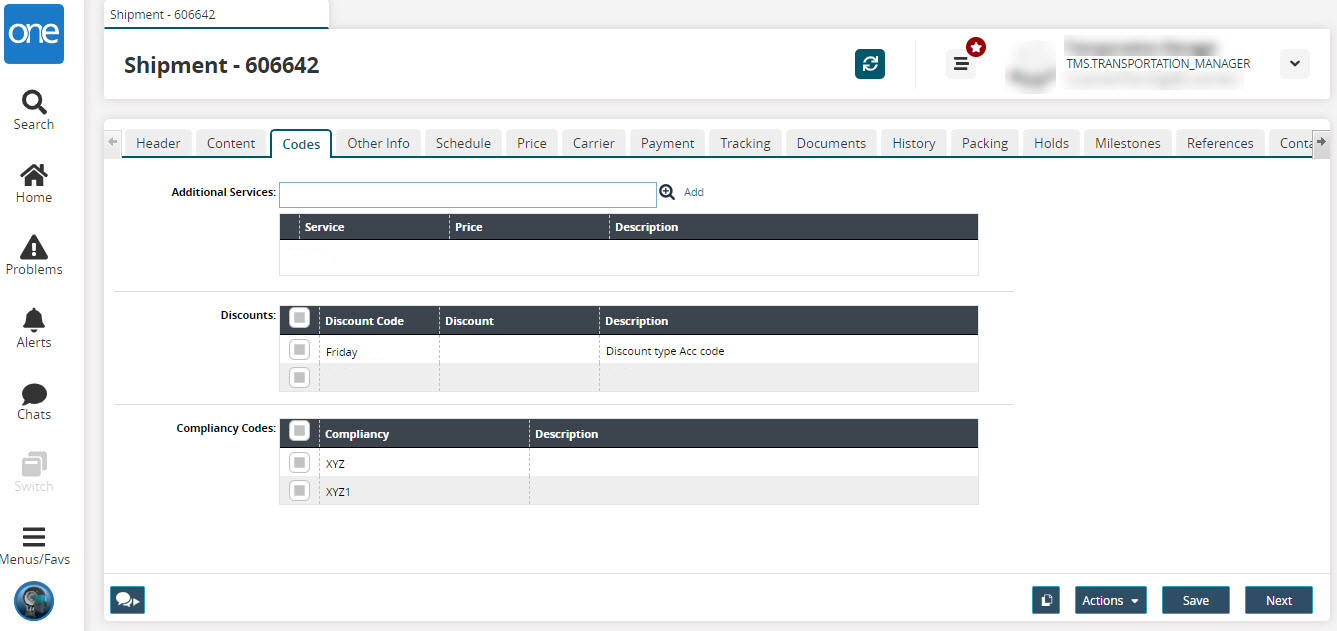
Task: Open the Carrier tab
Action: [x=594, y=143]
